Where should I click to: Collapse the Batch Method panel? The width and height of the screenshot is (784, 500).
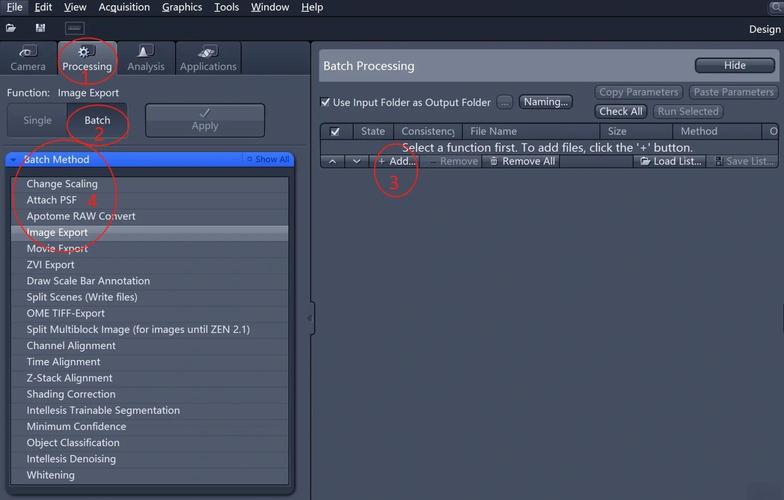[13, 159]
